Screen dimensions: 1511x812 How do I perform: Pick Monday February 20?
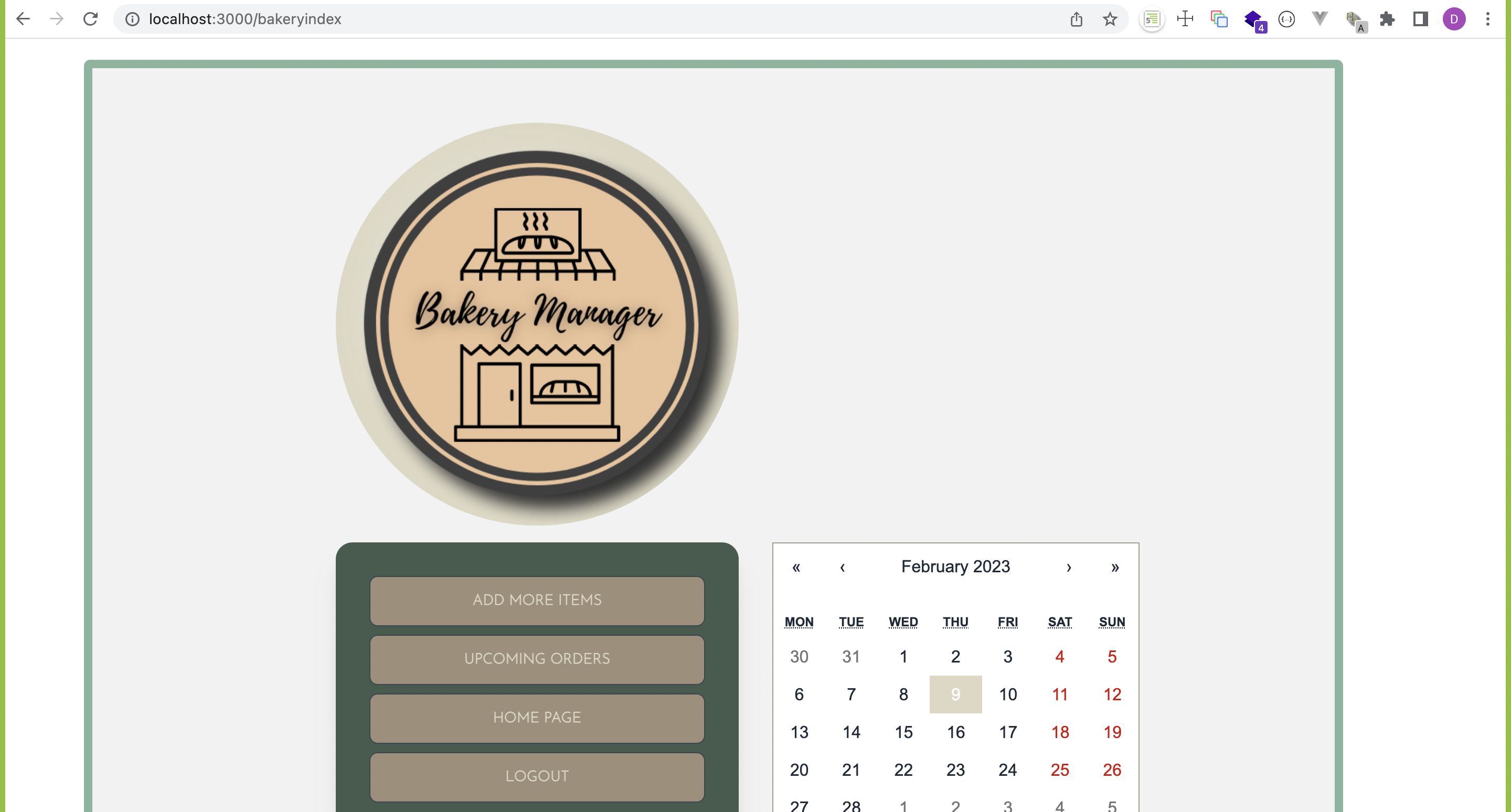[x=799, y=770]
